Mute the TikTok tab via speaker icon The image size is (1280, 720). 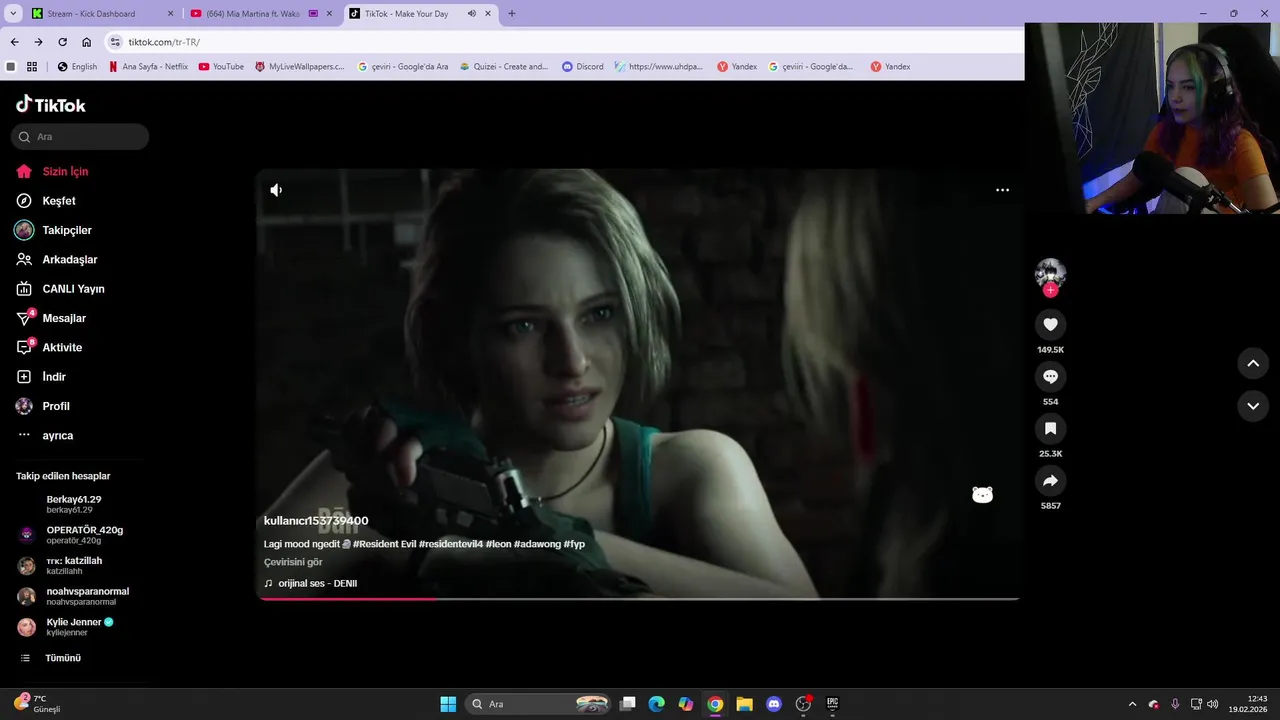click(471, 14)
